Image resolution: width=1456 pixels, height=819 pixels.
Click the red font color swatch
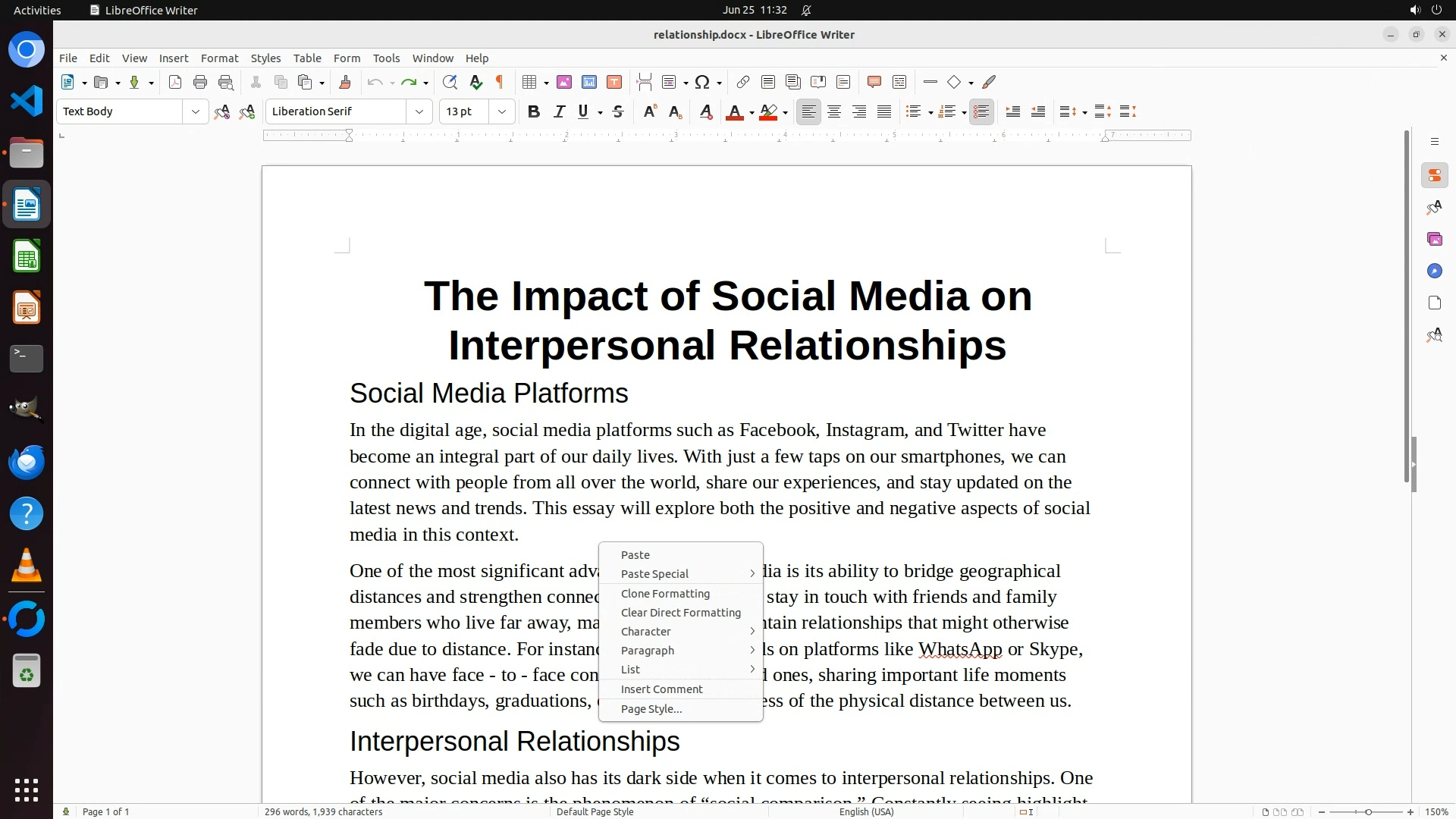click(x=734, y=112)
